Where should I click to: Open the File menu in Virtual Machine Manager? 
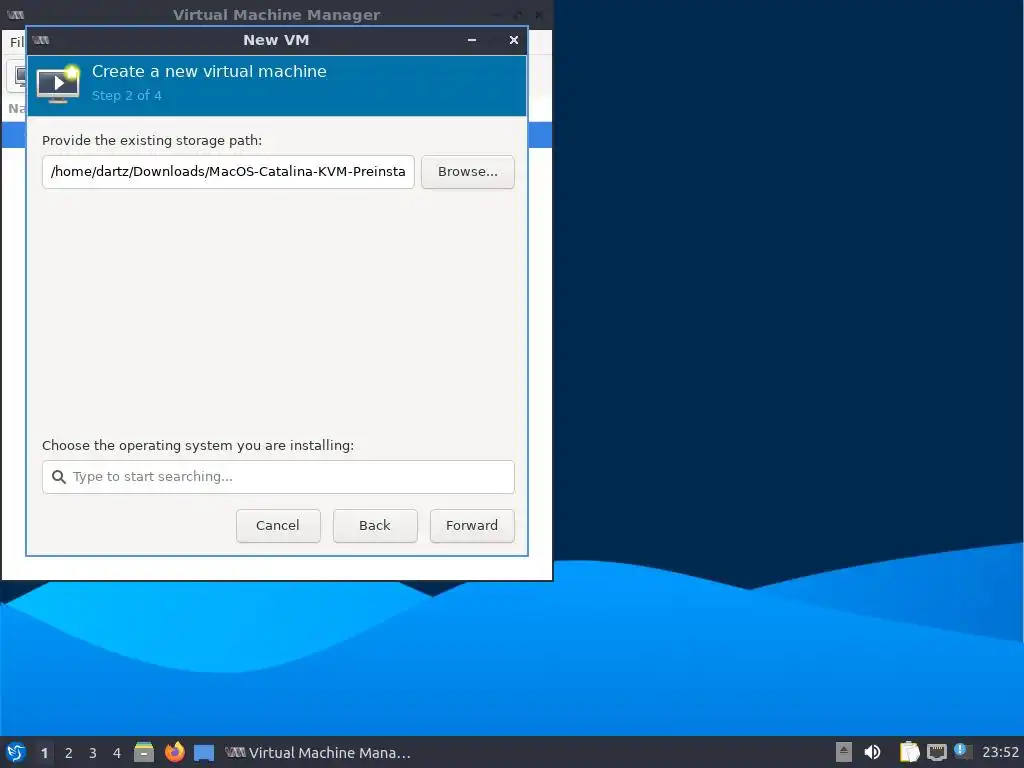click(x=16, y=42)
